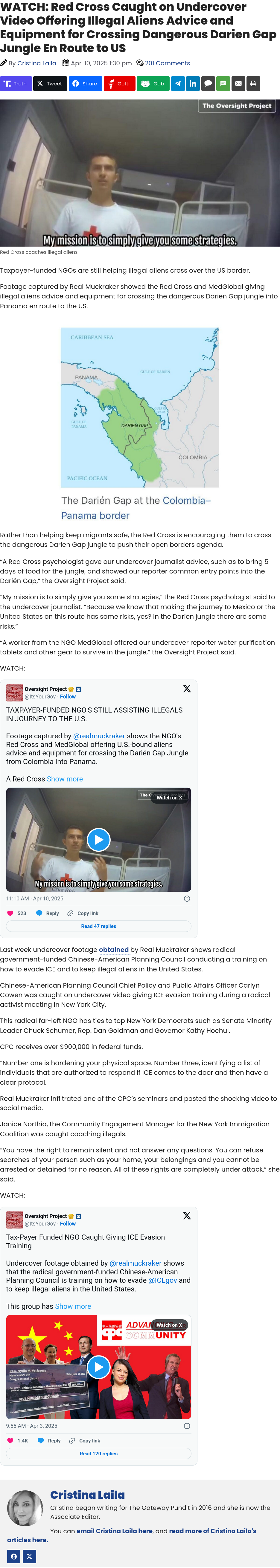Click the email share icon
Viewport: 280px width, 1568px height.
pyautogui.click(x=238, y=83)
